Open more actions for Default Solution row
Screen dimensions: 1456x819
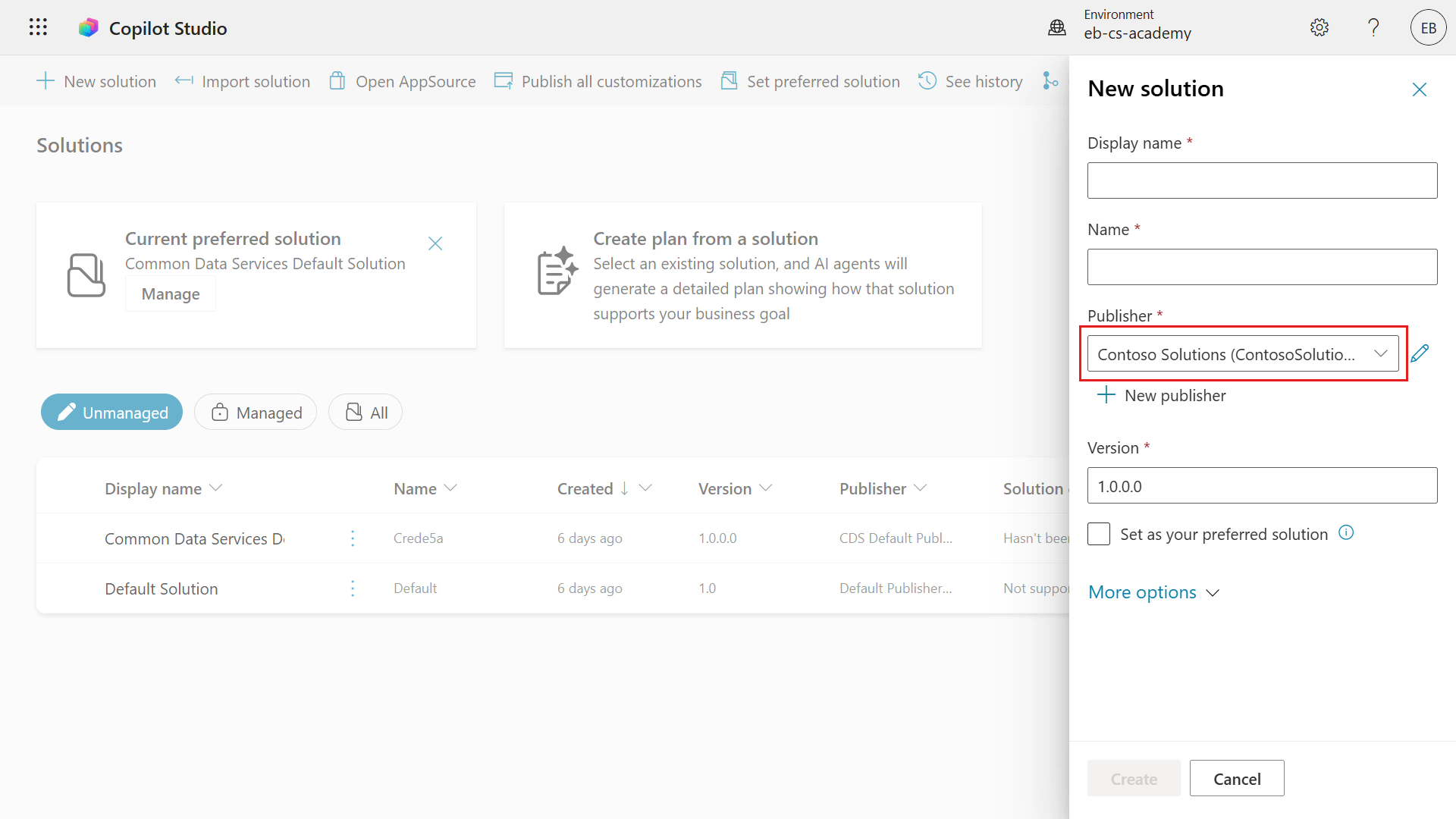tap(353, 588)
